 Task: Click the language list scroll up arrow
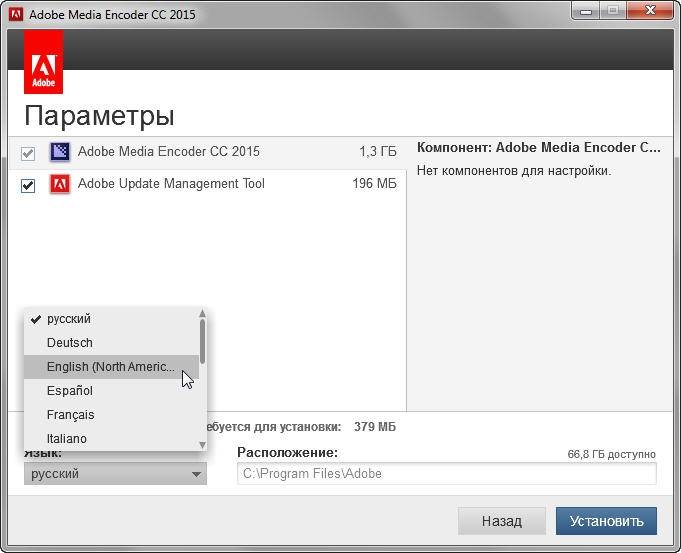tap(202, 313)
